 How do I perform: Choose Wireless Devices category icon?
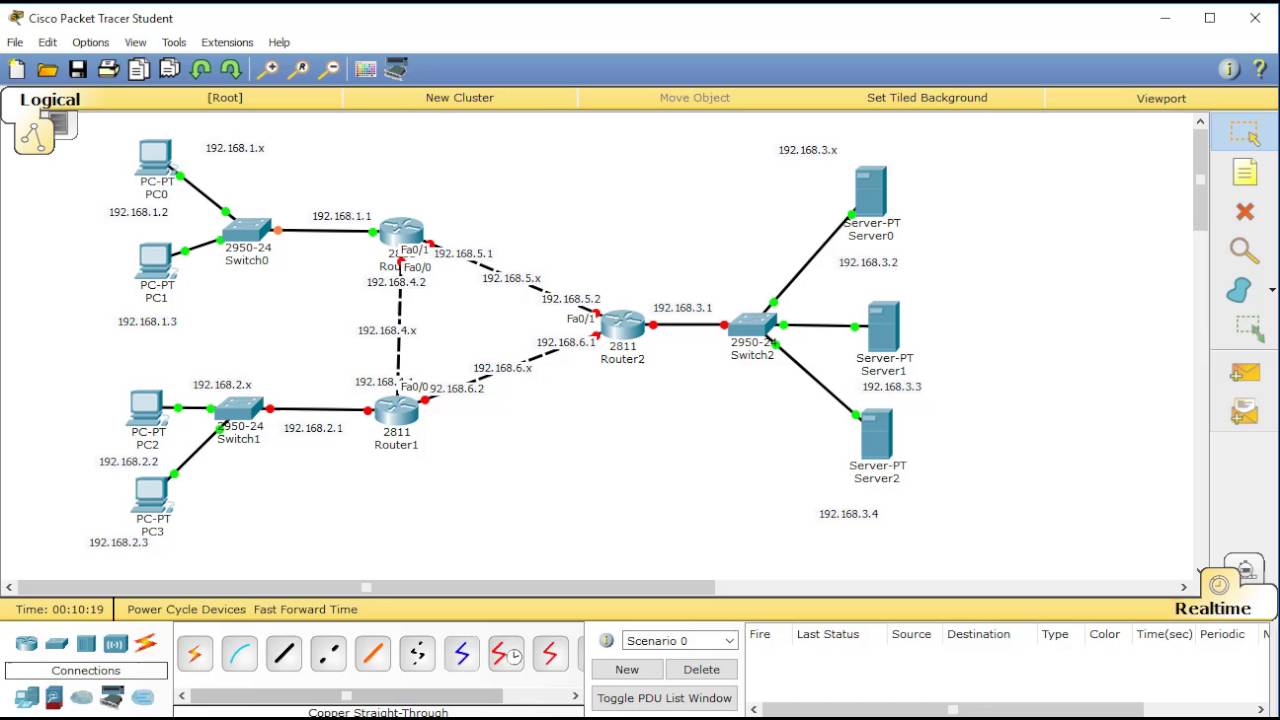click(x=116, y=643)
